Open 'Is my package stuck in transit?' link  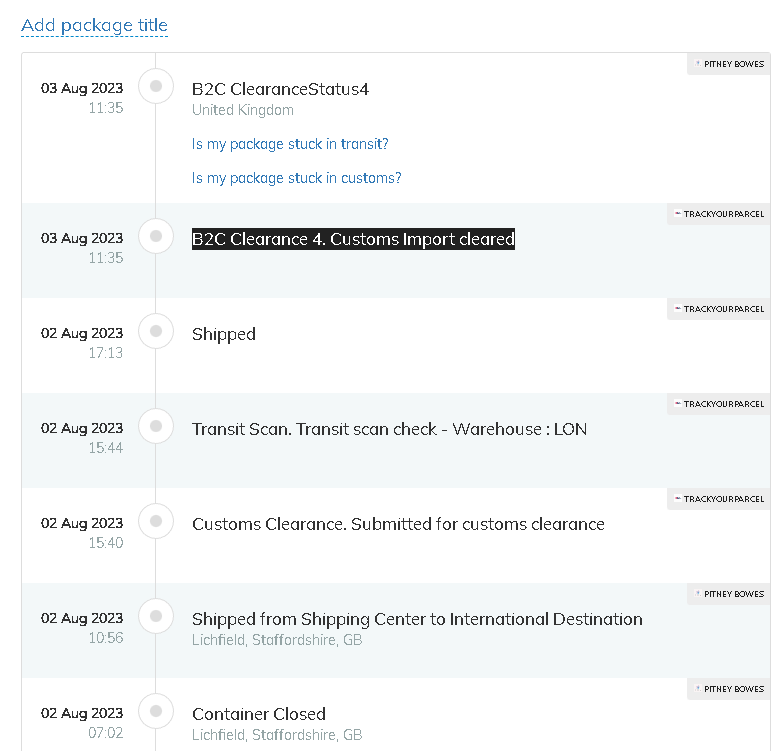click(290, 144)
